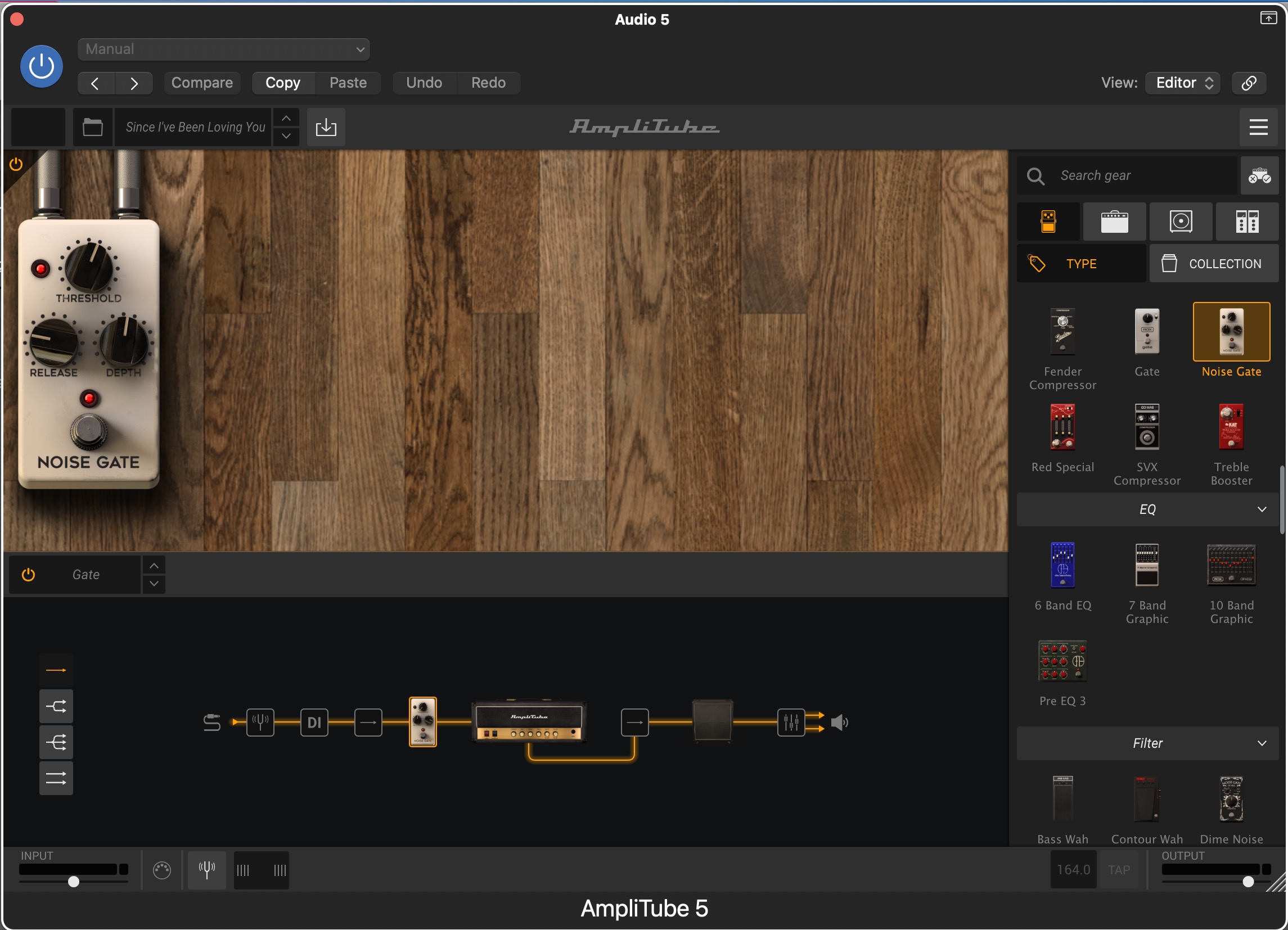Toggle the Noise Gate pedal power icon

coord(16,165)
